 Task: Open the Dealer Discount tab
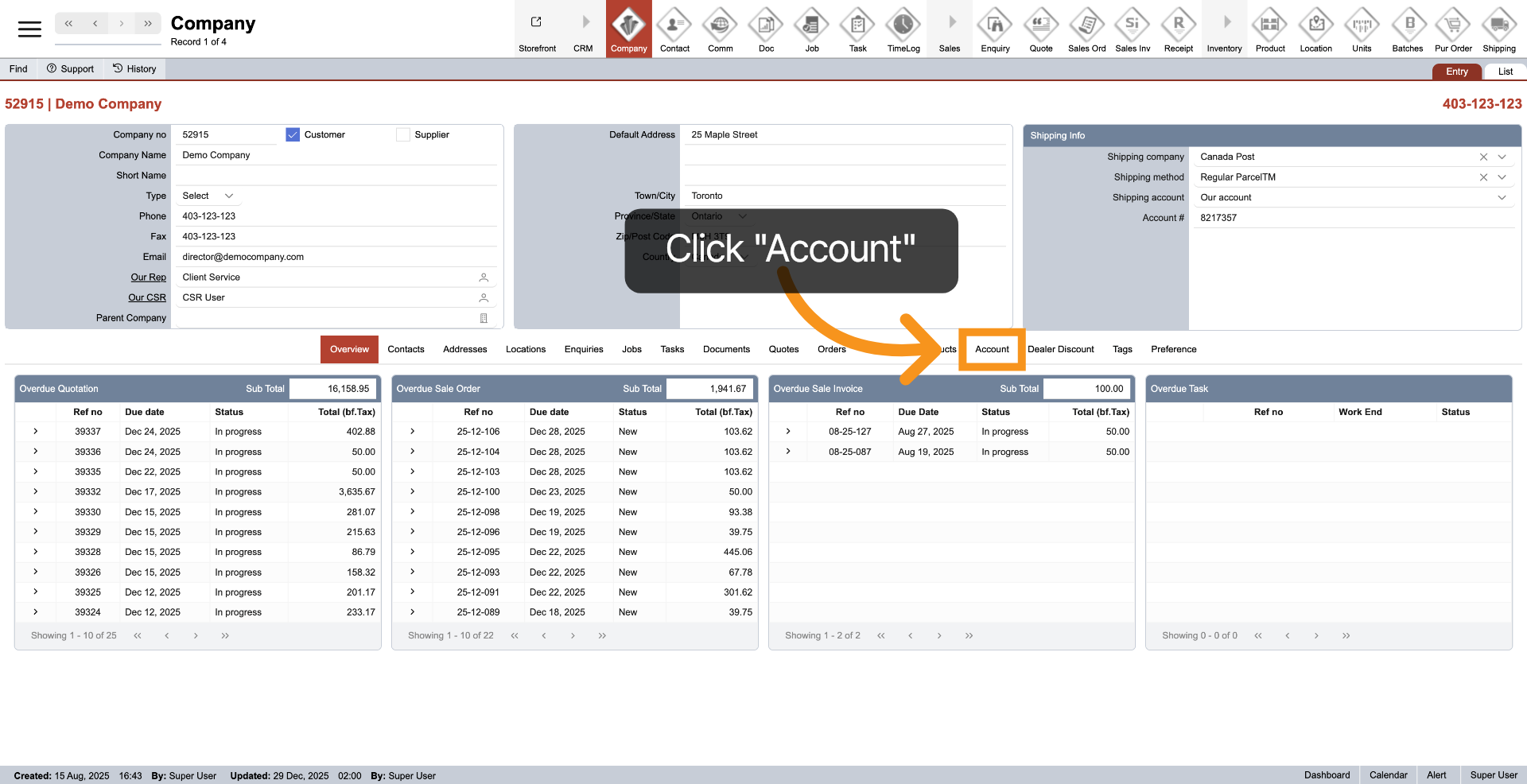1060,350
